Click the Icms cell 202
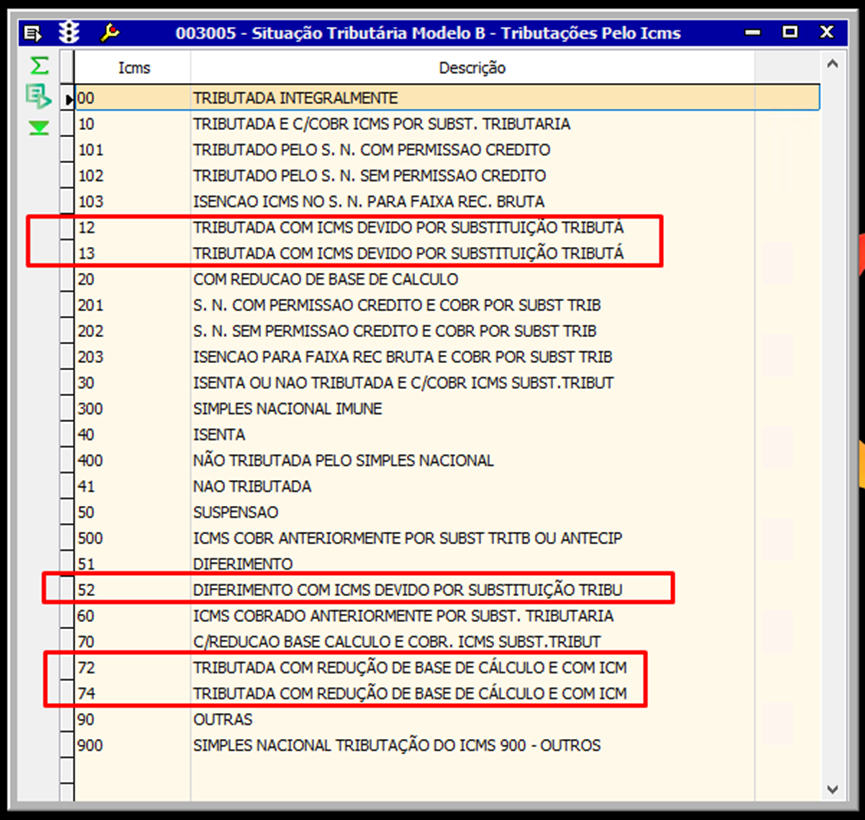Viewport: 865px width, 820px height. pyautogui.click(x=132, y=331)
